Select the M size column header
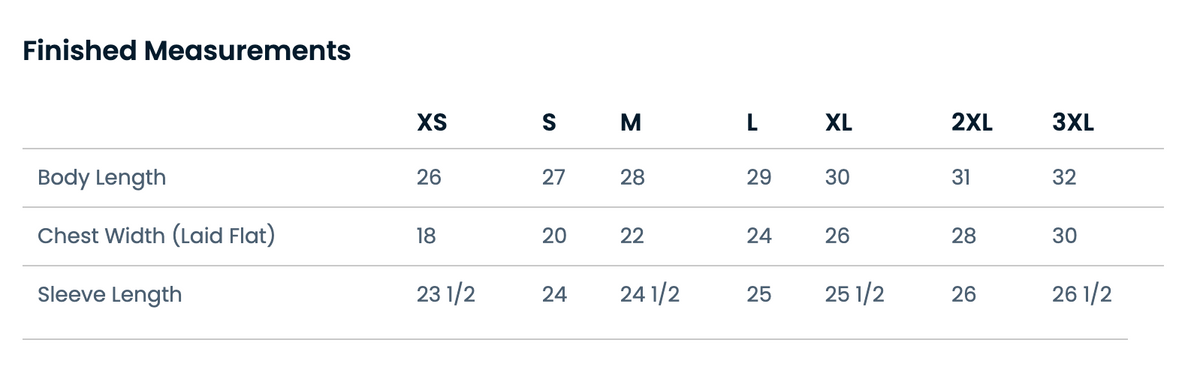The height and width of the screenshot is (373, 1200). point(630,123)
